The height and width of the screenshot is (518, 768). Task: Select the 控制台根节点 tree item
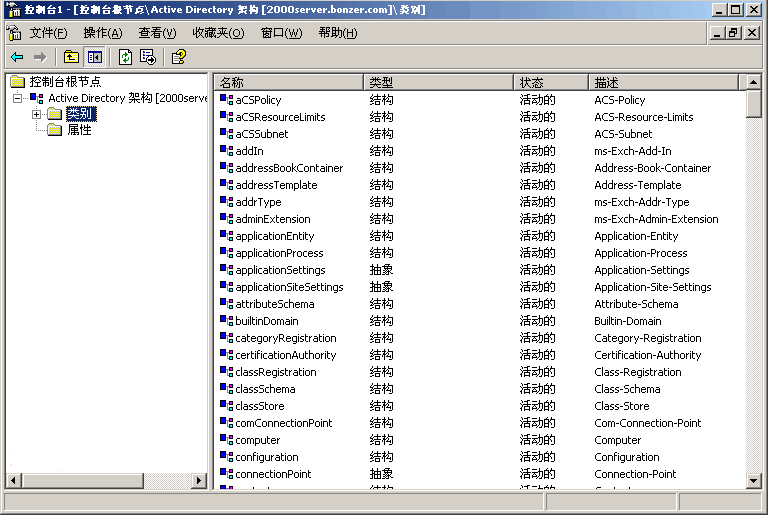pyautogui.click(x=65, y=81)
